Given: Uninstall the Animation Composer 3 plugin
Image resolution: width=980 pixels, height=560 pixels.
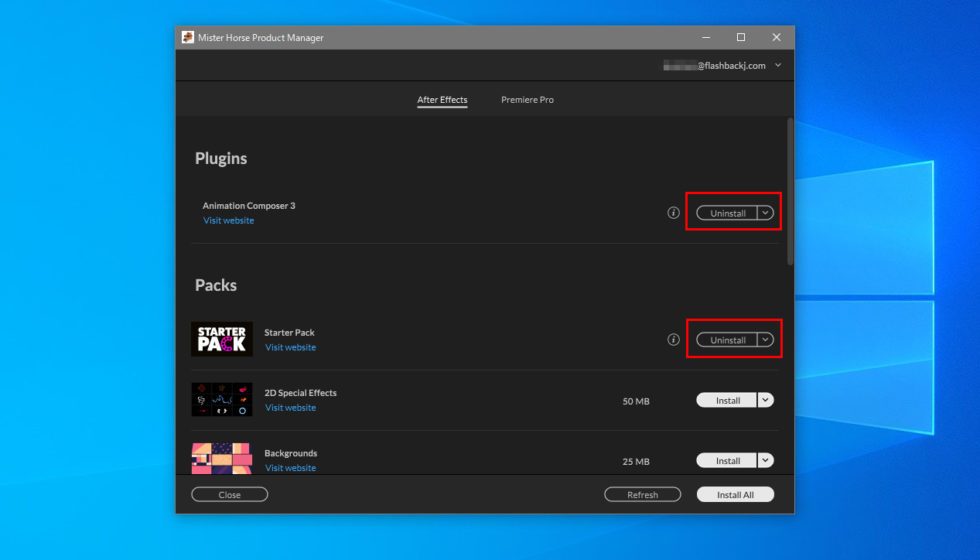Looking at the screenshot, I should click(727, 213).
